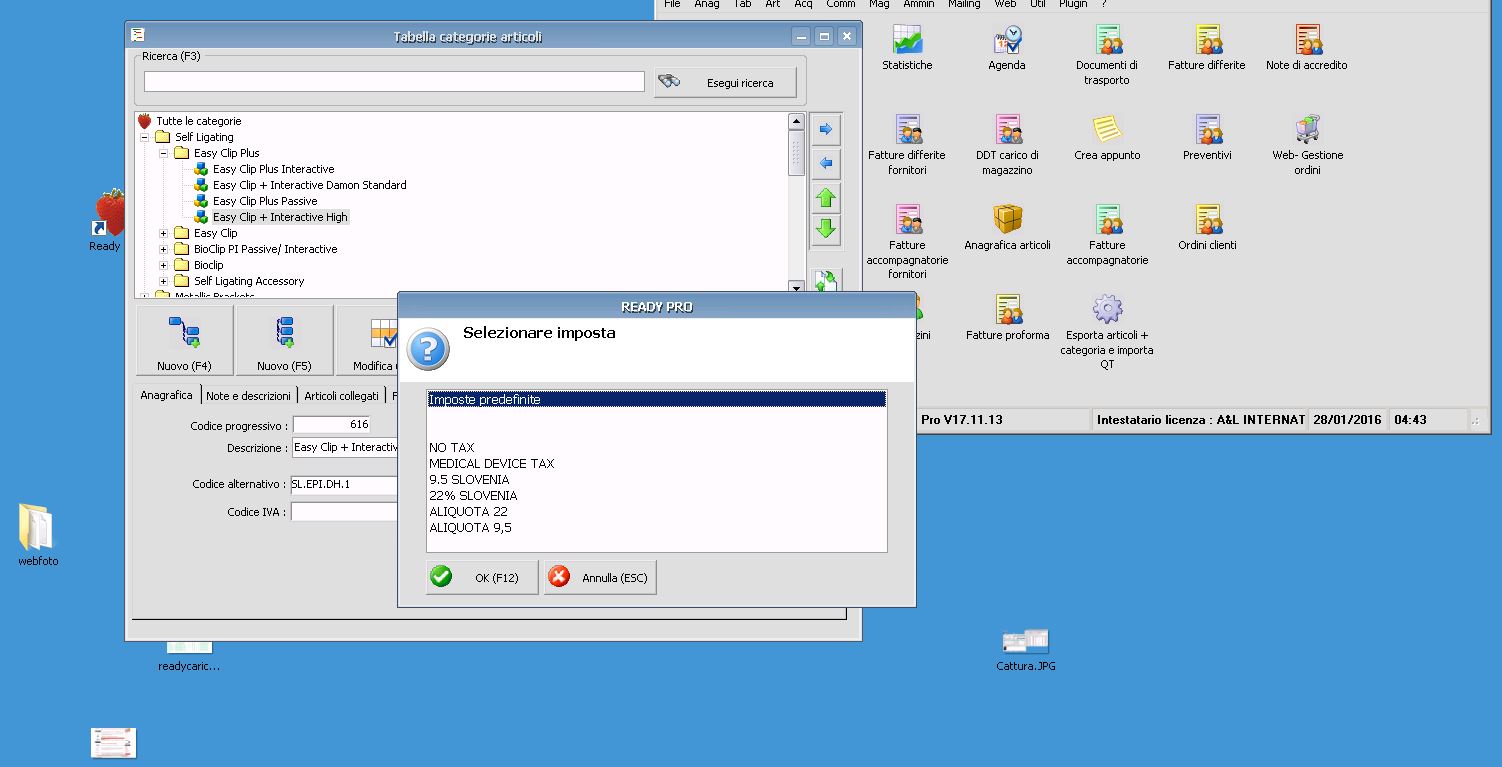Click the Codice progressivo field

pos(332,425)
